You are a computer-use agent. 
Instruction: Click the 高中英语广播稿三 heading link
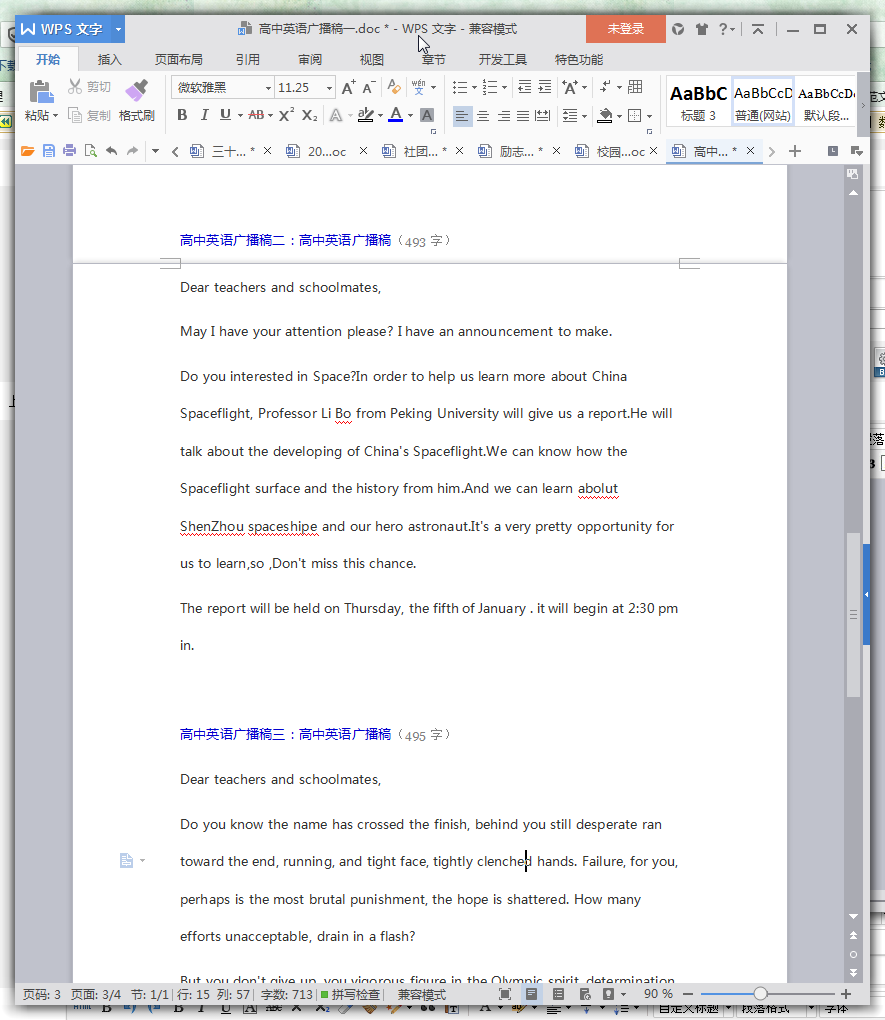285,734
